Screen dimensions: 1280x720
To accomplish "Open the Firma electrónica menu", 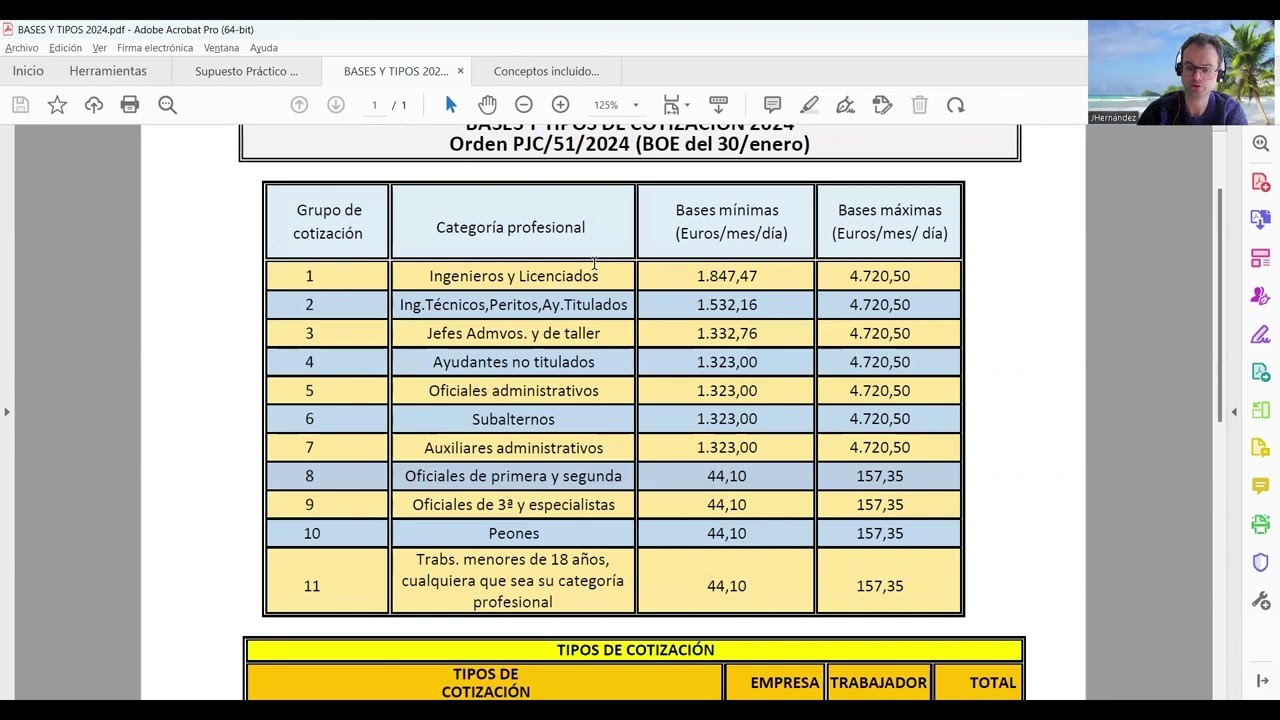I will [x=155, y=48].
